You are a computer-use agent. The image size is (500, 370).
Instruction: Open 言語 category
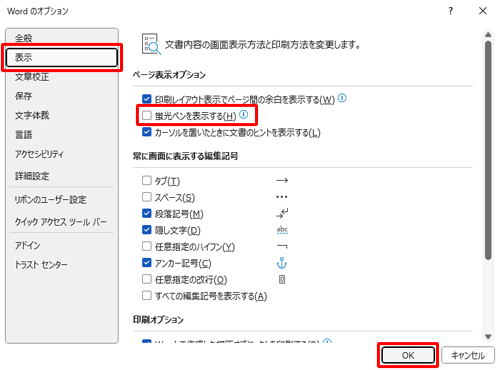62,135
